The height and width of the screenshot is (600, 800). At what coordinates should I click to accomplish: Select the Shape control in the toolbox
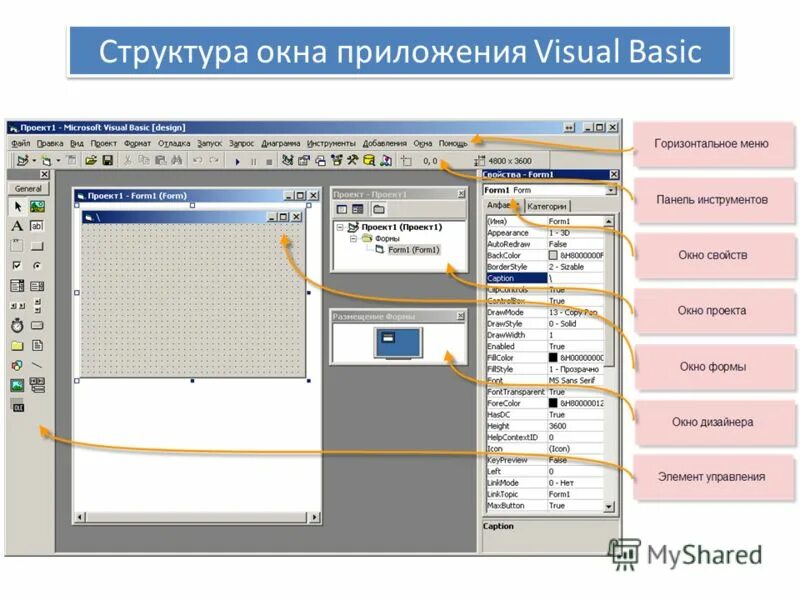pos(17,365)
